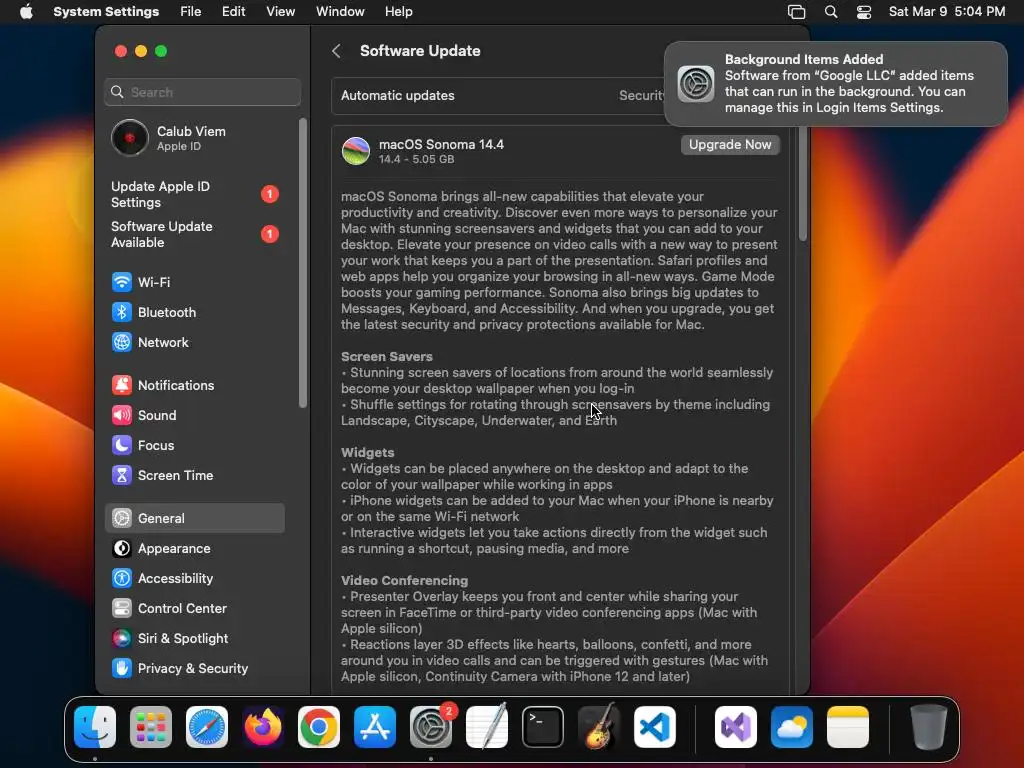Open TextEdit from the Dock
The height and width of the screenshot is (768, 1024).
click(x=487, y=727)
